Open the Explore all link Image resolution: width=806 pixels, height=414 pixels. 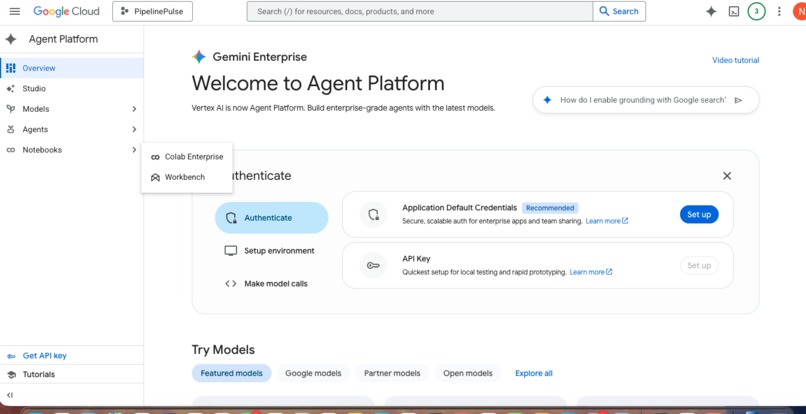pos(534,373)
